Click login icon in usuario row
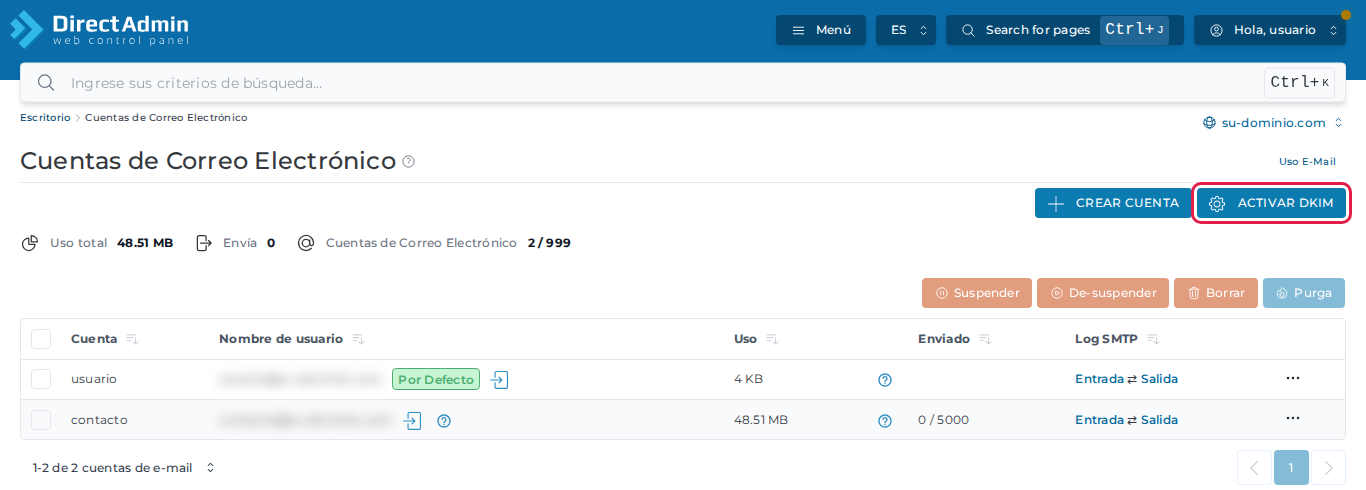Image resolution: width=1366 pixels, height=490 pixels. pyautogui.click(x=500, y=380)
